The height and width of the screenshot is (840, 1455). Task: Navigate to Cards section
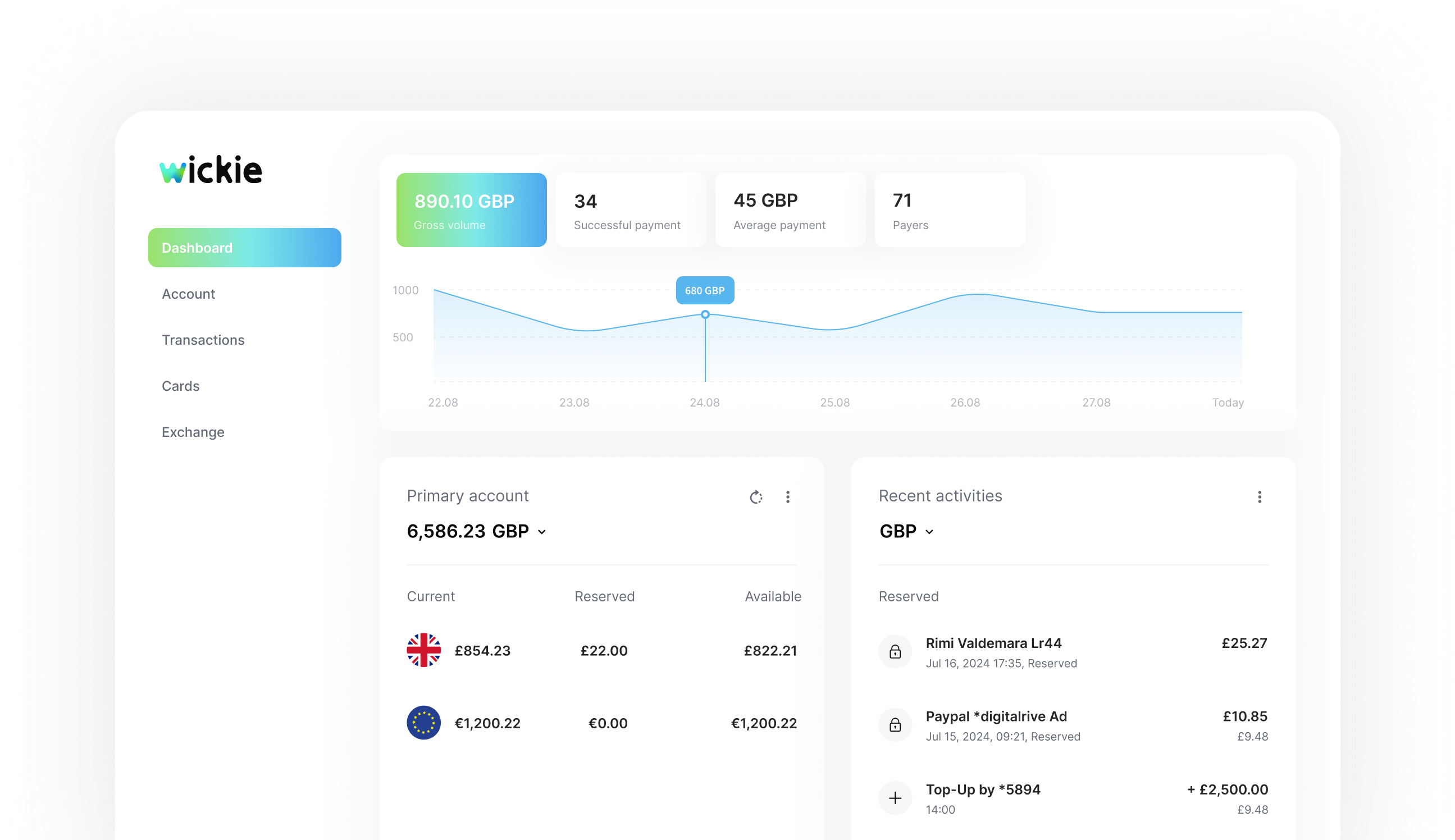(181, 386)
